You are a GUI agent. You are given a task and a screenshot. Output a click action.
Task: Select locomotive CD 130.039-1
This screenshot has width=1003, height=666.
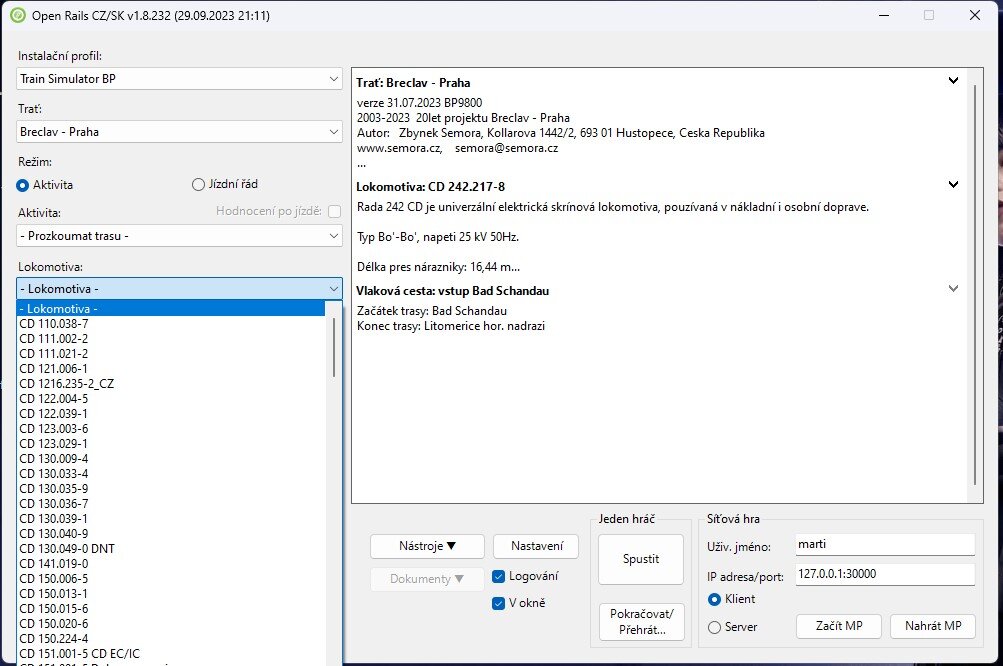point(171,519)
